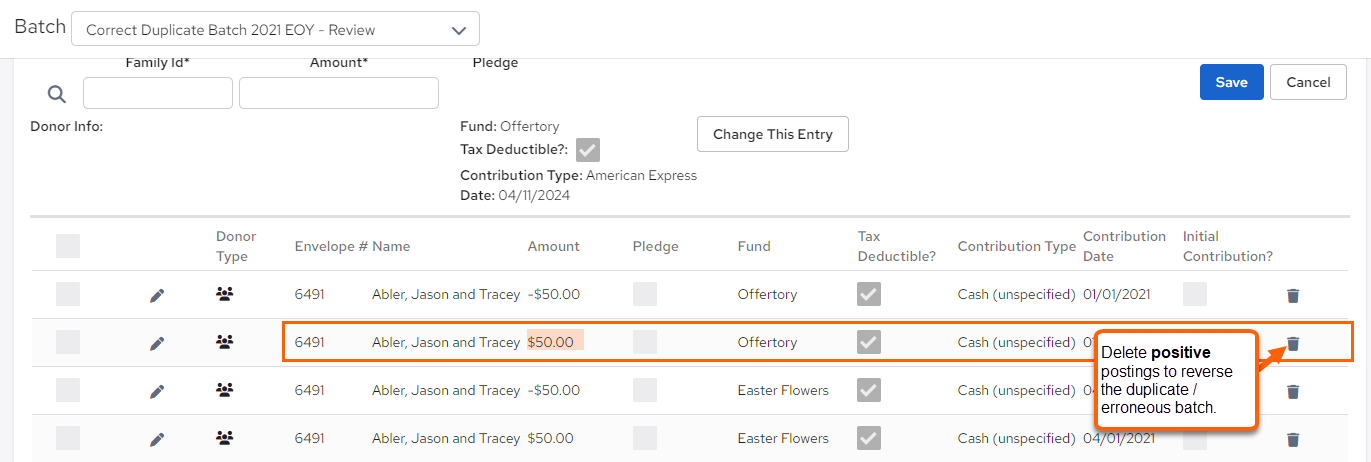Screen dimensions: 1371x462
Task: Toggle the select-all checkbox in table header
Action: point(68,246)
